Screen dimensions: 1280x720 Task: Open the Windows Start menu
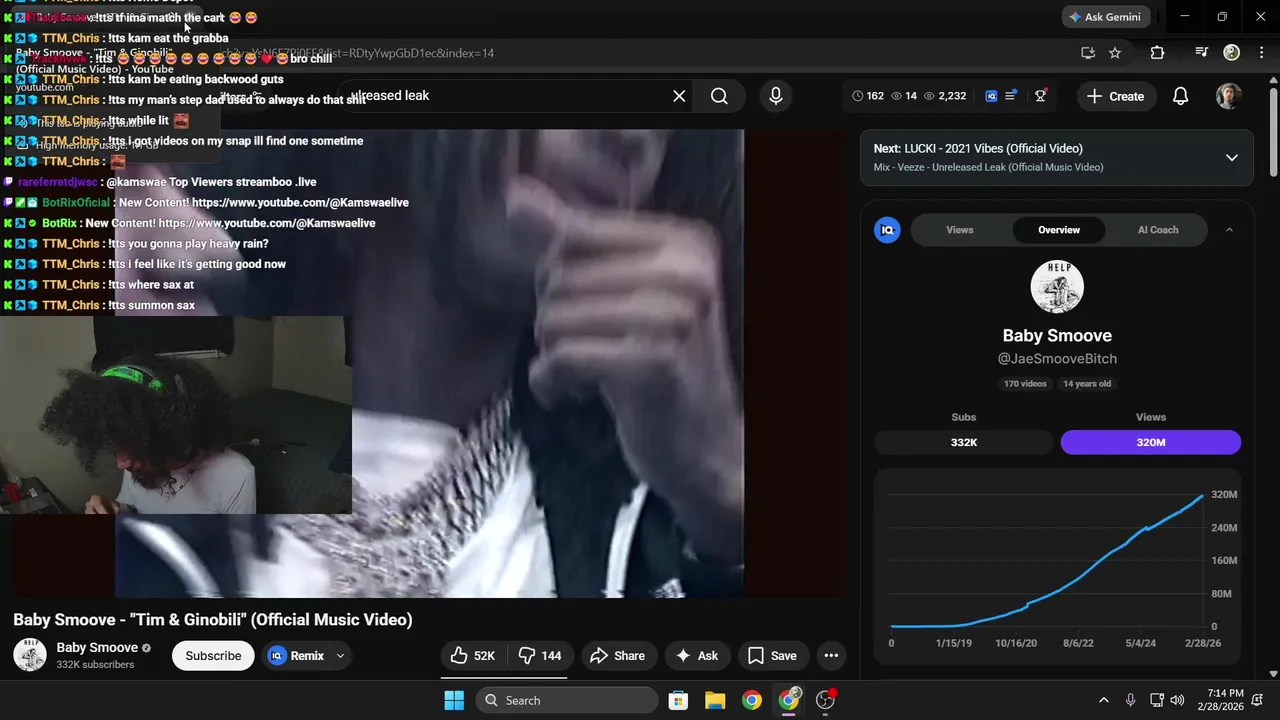[454, 700]
